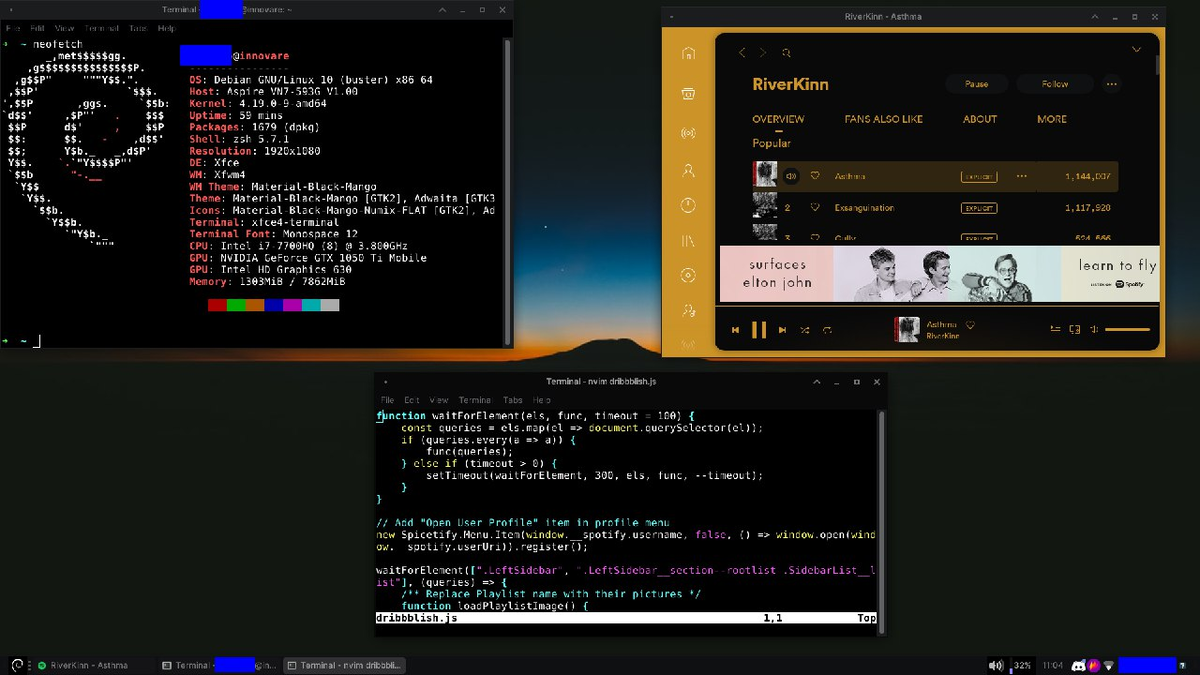This screenshot has width=1200, height=675.
Task: Switch to the OVERVIEW tab
Action: click(778, 119)
